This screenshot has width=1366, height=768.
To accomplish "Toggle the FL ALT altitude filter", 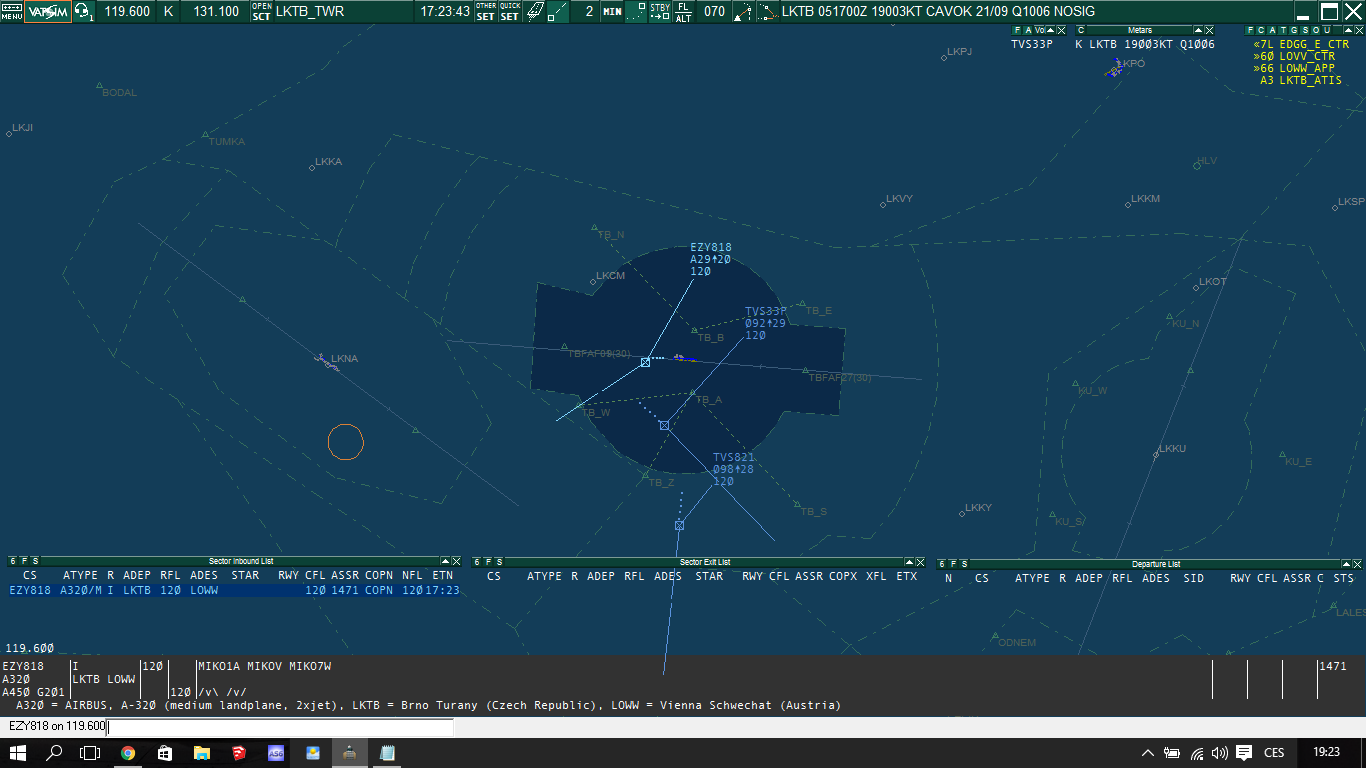I will (x=683, y=12).
